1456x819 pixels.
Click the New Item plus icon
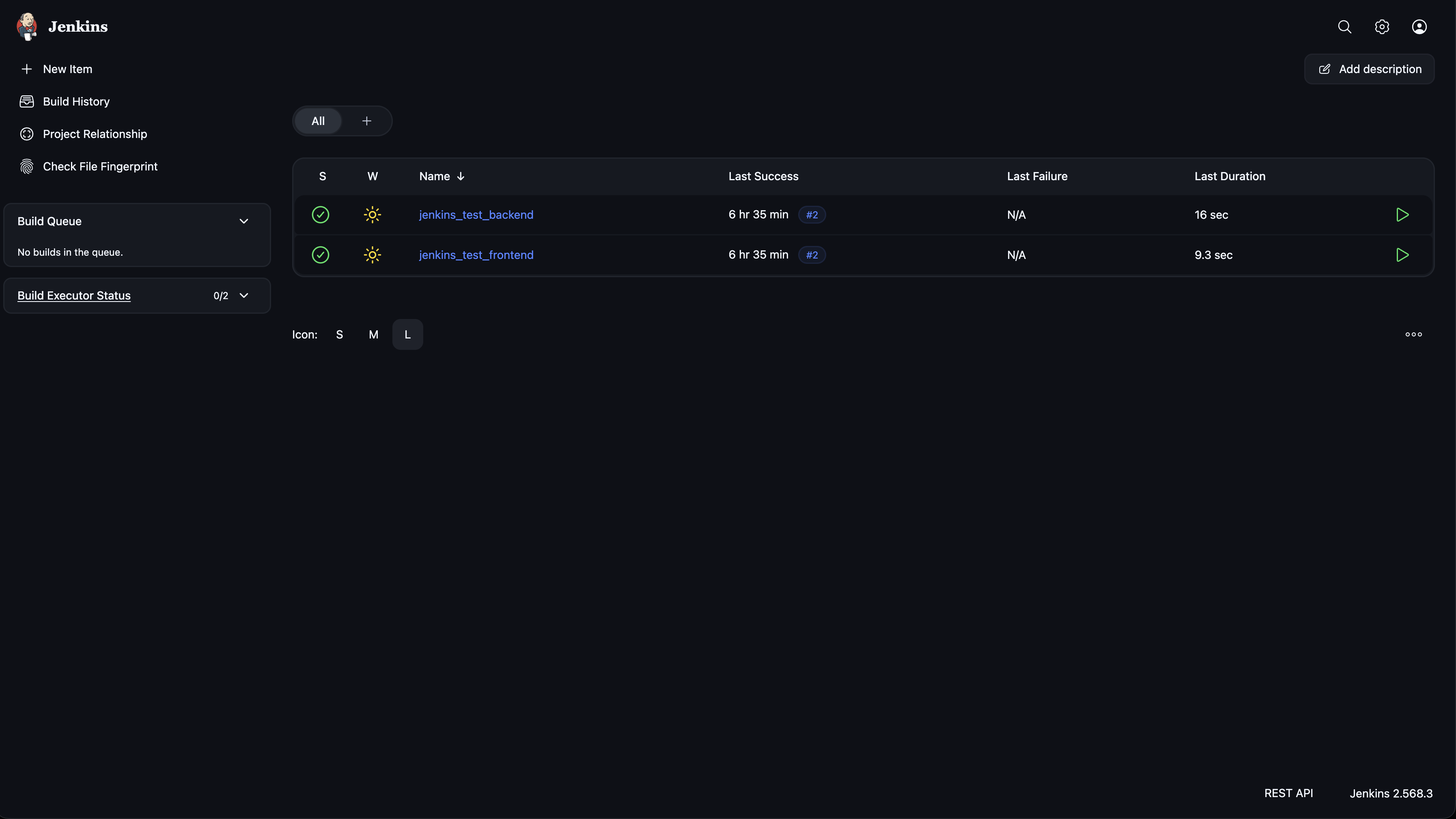point(26,69)
